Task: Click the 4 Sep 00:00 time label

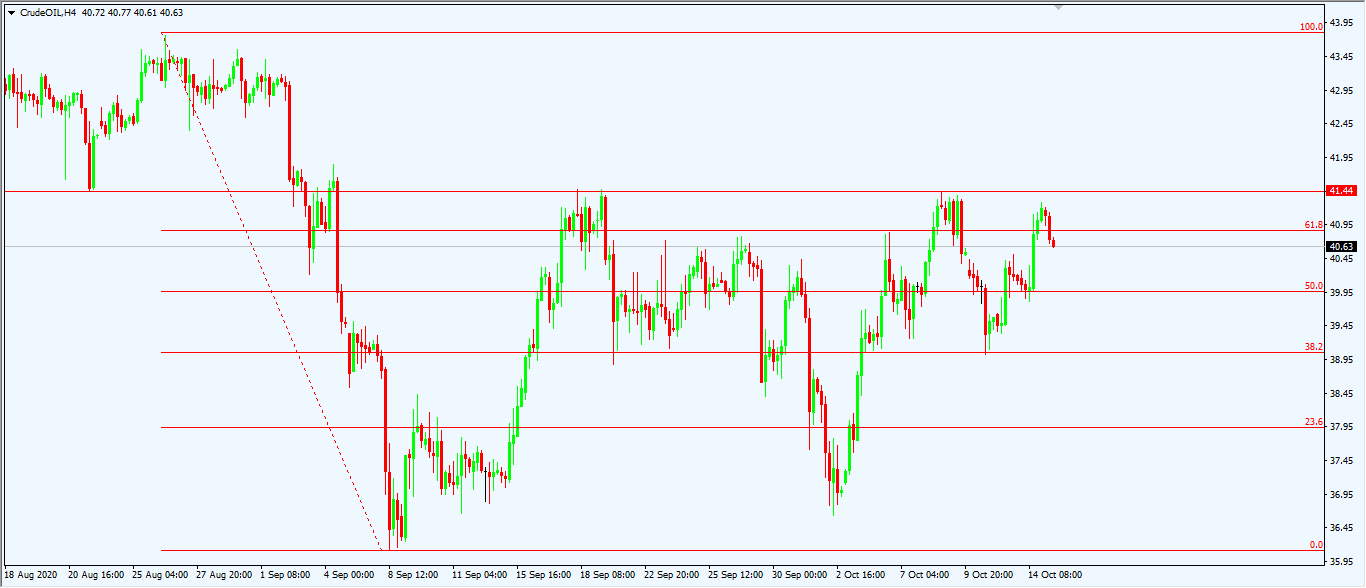Action: pos(349,576)
